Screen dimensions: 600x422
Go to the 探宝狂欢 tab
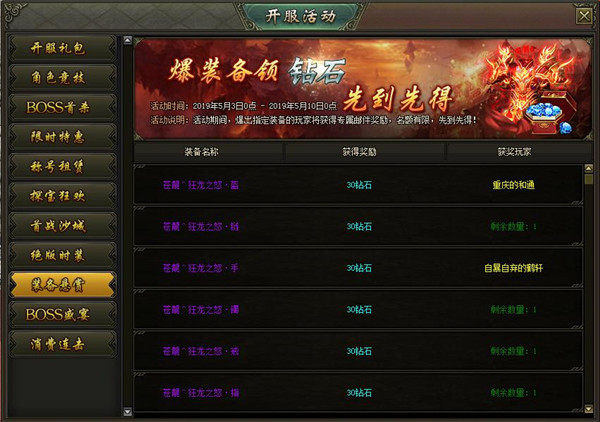point(62,196)
